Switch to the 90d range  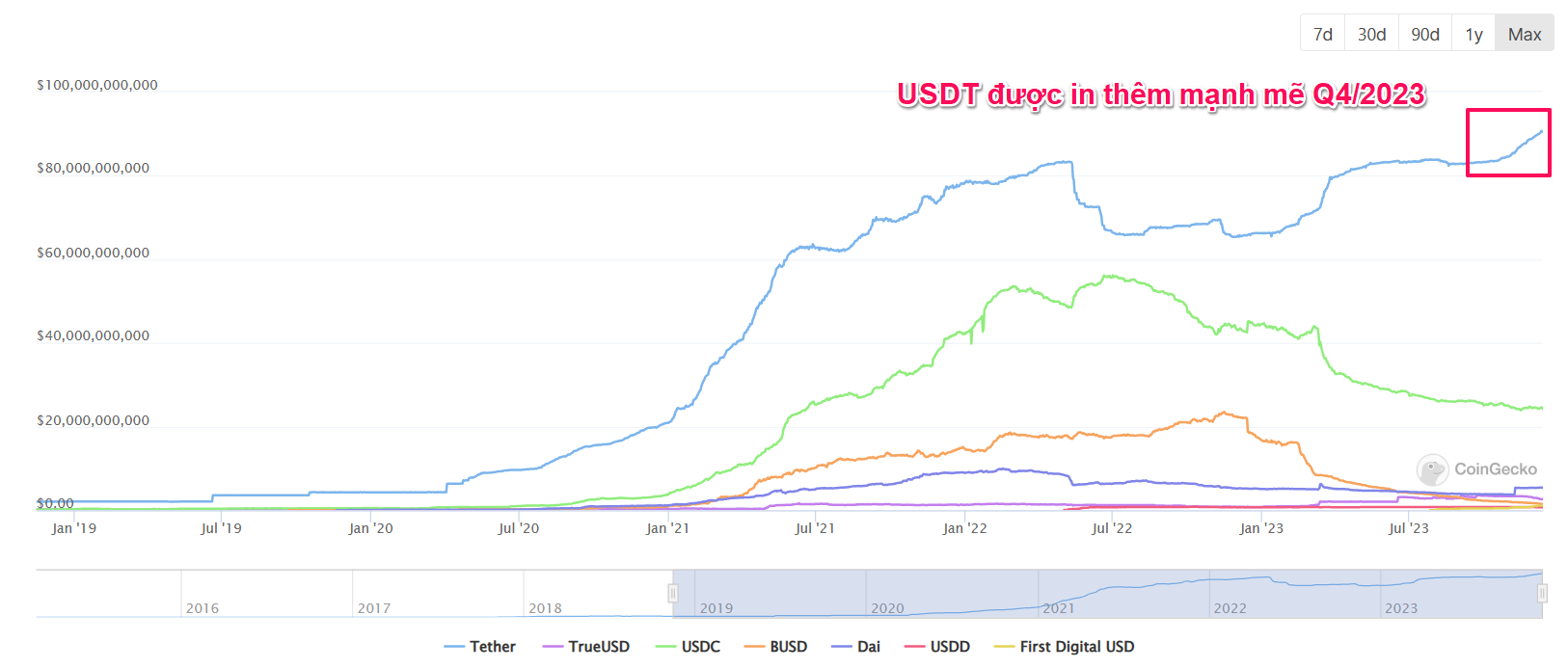pyautogui.click(x=1425, y=34)
